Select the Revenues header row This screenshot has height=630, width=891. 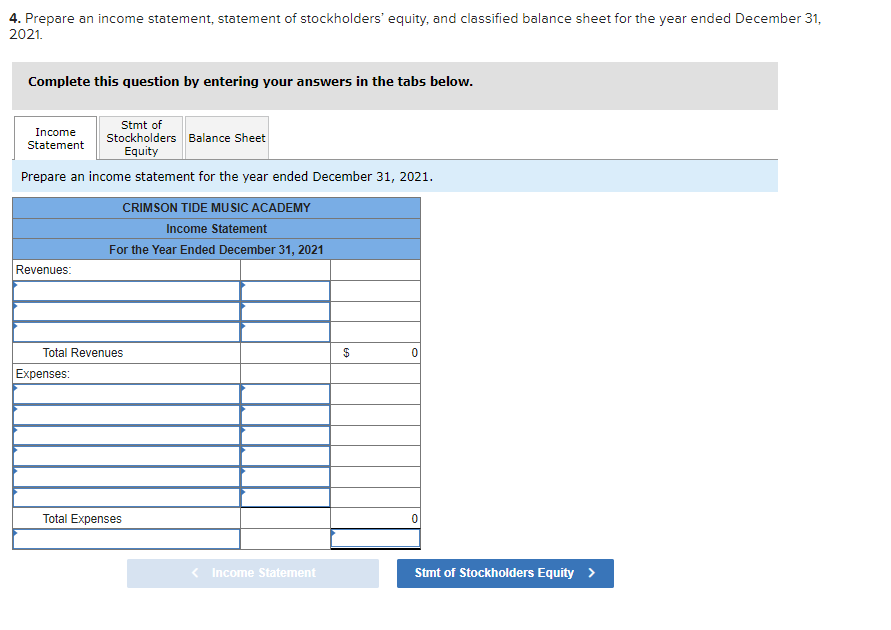[x=125, y=269]
